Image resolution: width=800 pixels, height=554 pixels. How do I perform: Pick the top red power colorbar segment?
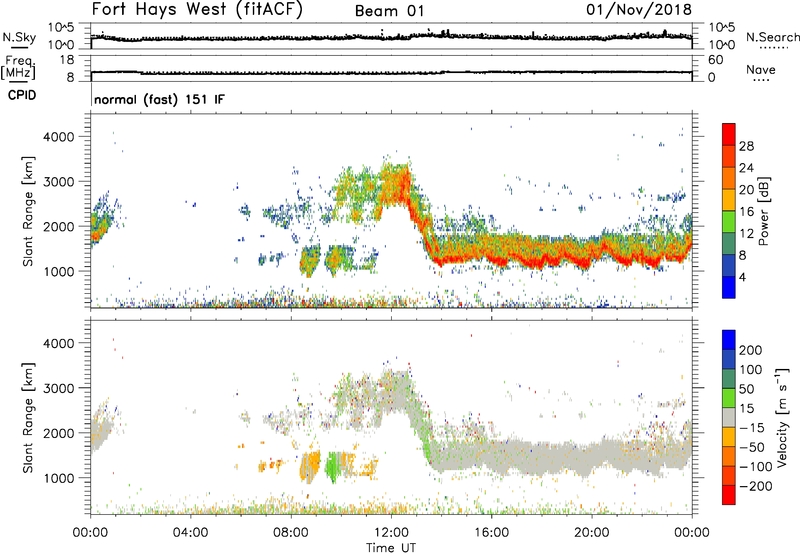(729, 134)
